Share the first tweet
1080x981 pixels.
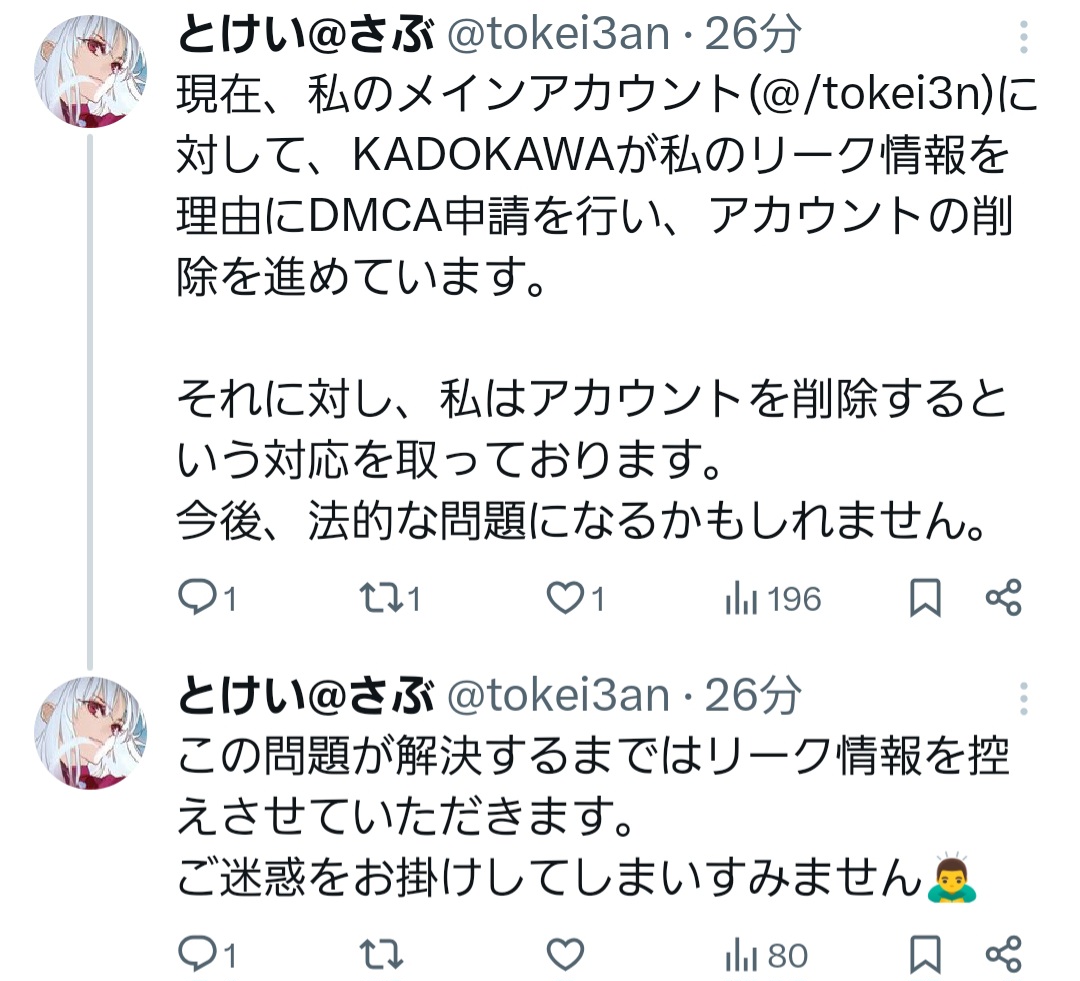[1003, 598]
